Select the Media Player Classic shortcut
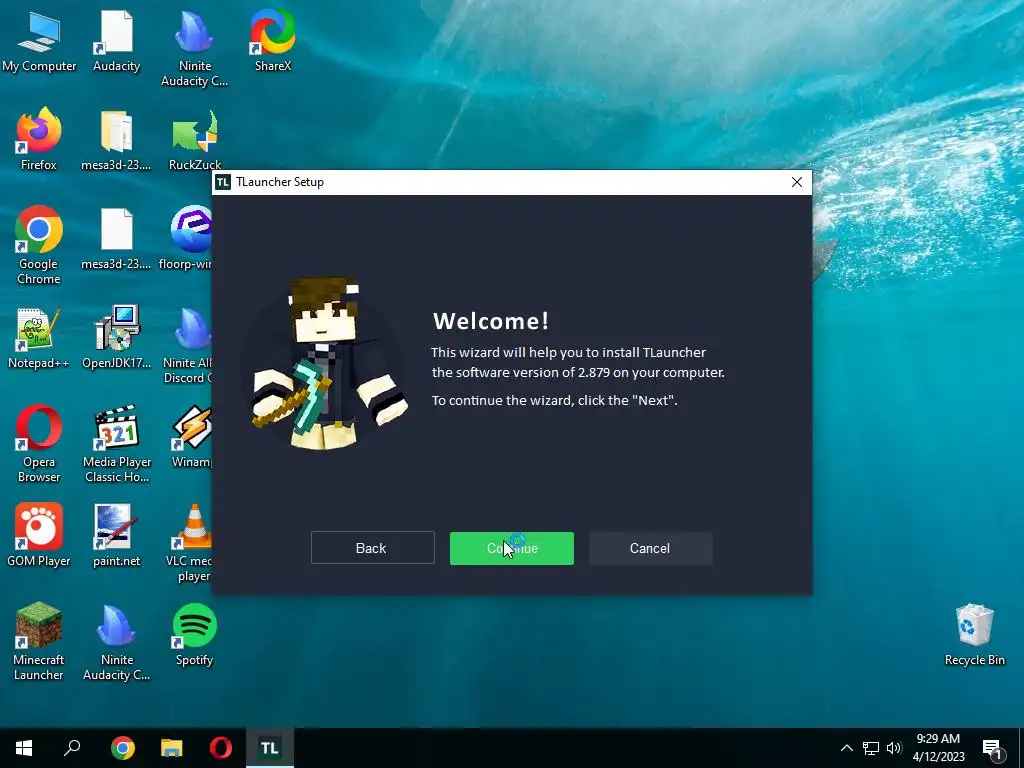 [117, 444]
